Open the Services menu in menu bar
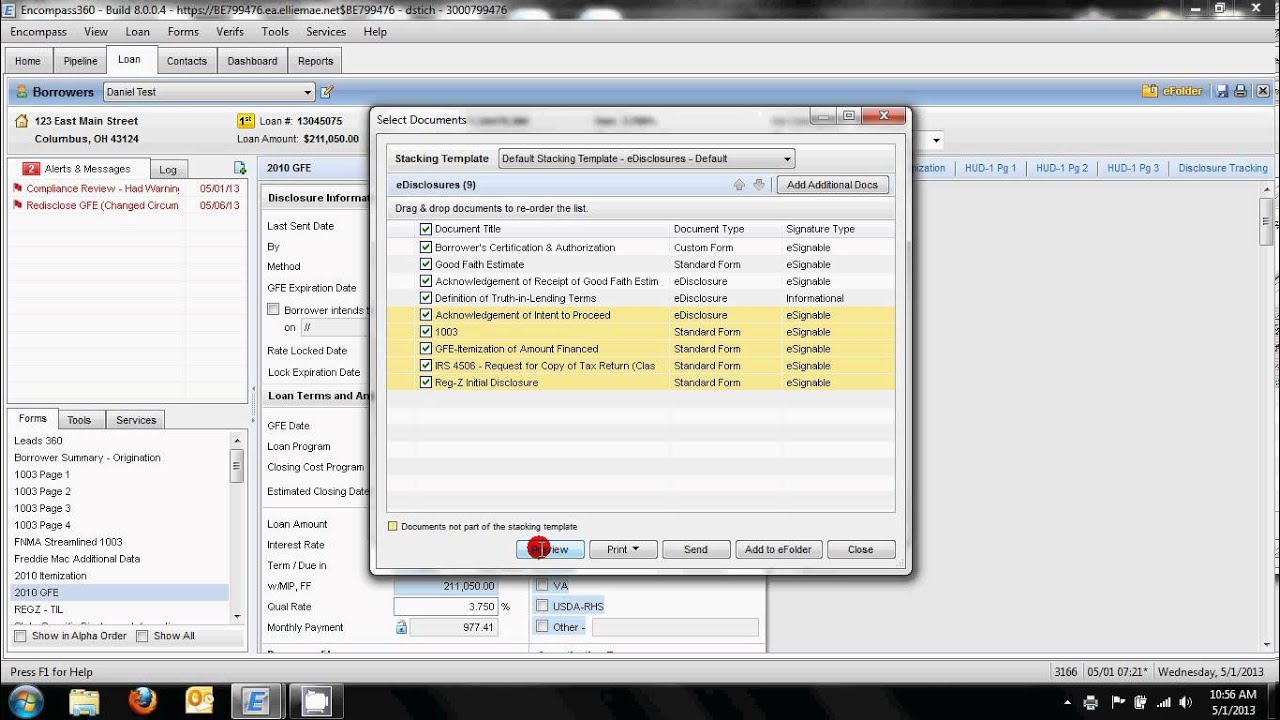Image resolution: width=1280 pixels, height=720 pixels. coord(326,32)
